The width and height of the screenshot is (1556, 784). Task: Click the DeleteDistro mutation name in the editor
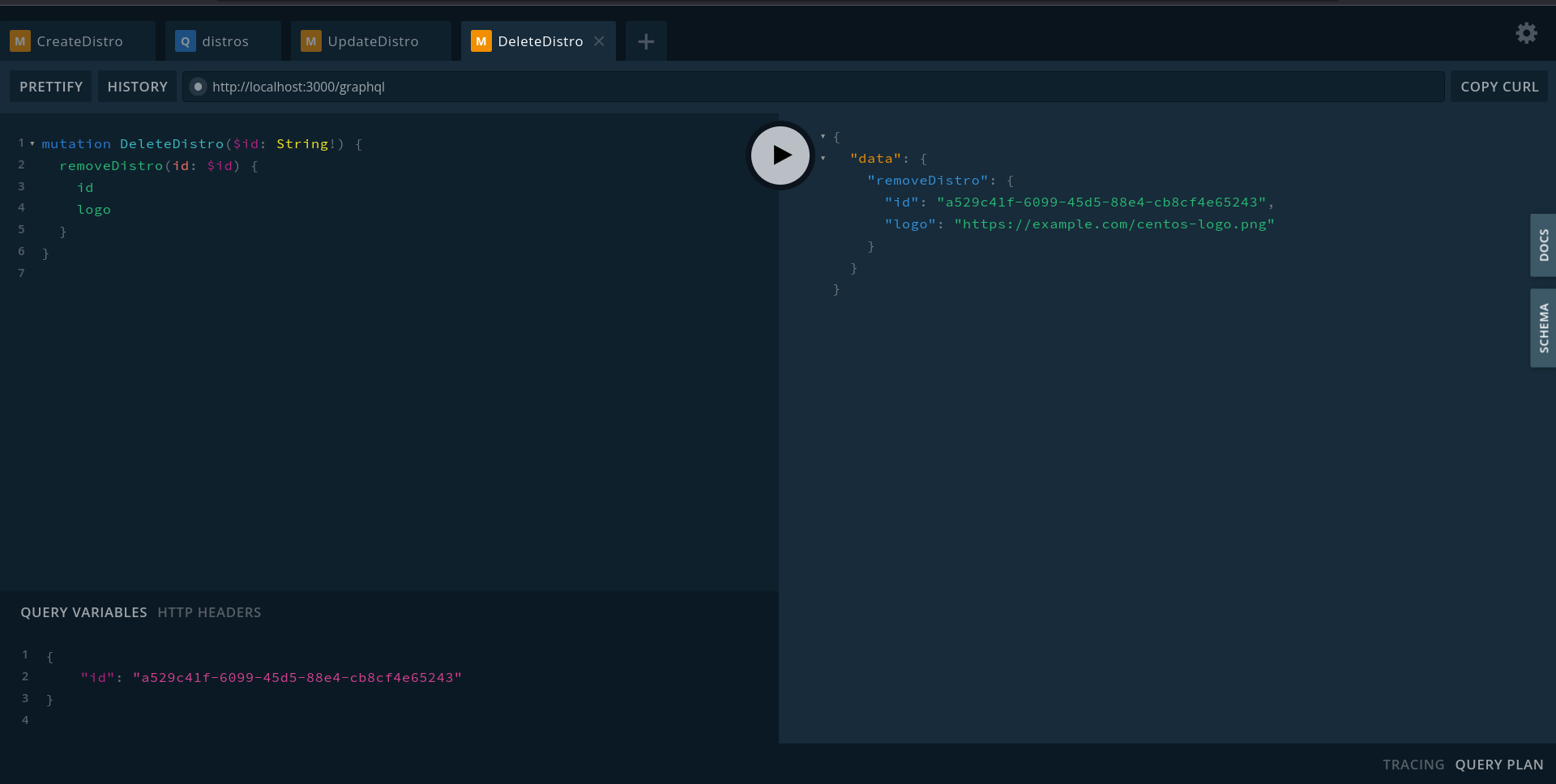[x=172, y=143]
